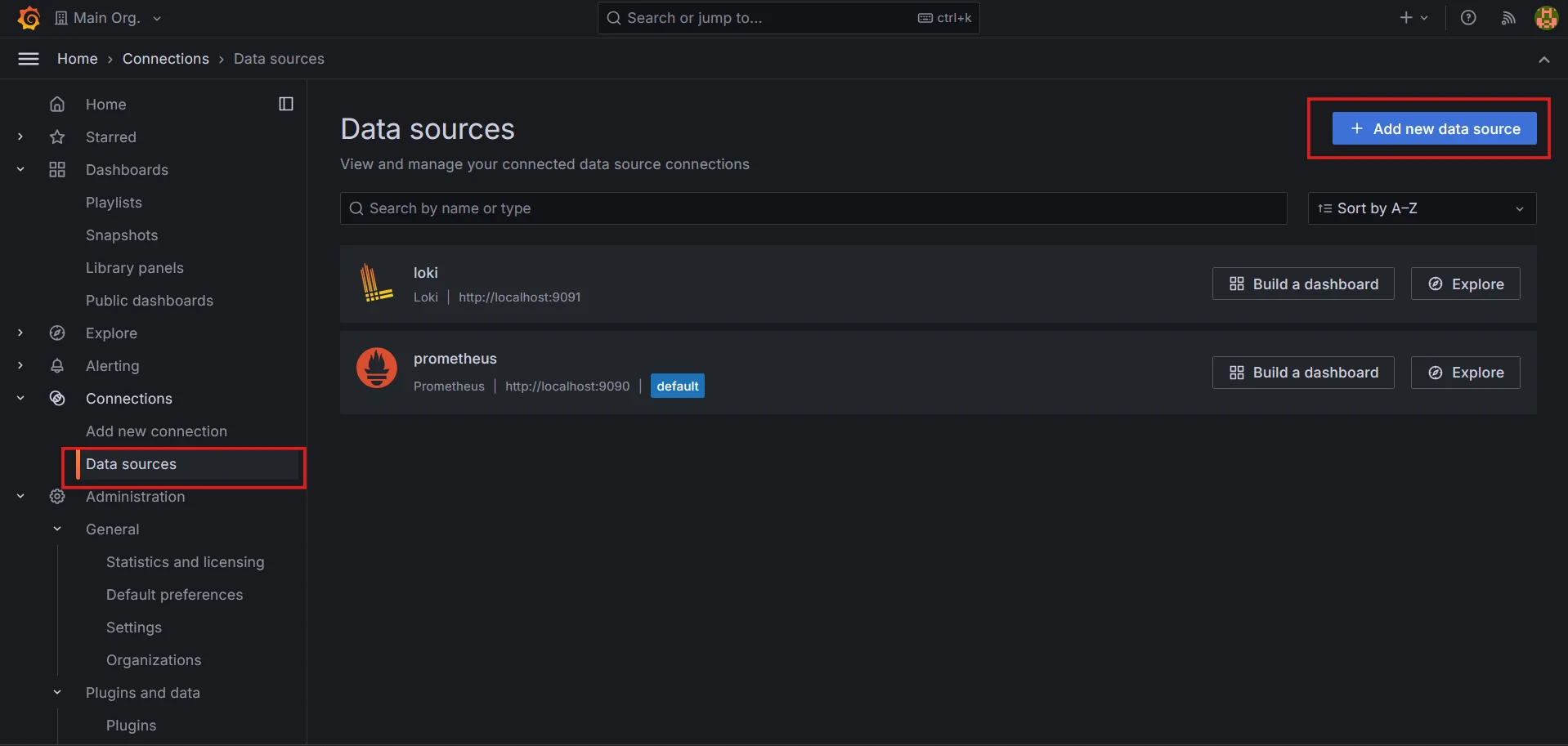Open Connections from the breadcrumb trail
This screenshot has height=746, width=1568.
165,58
